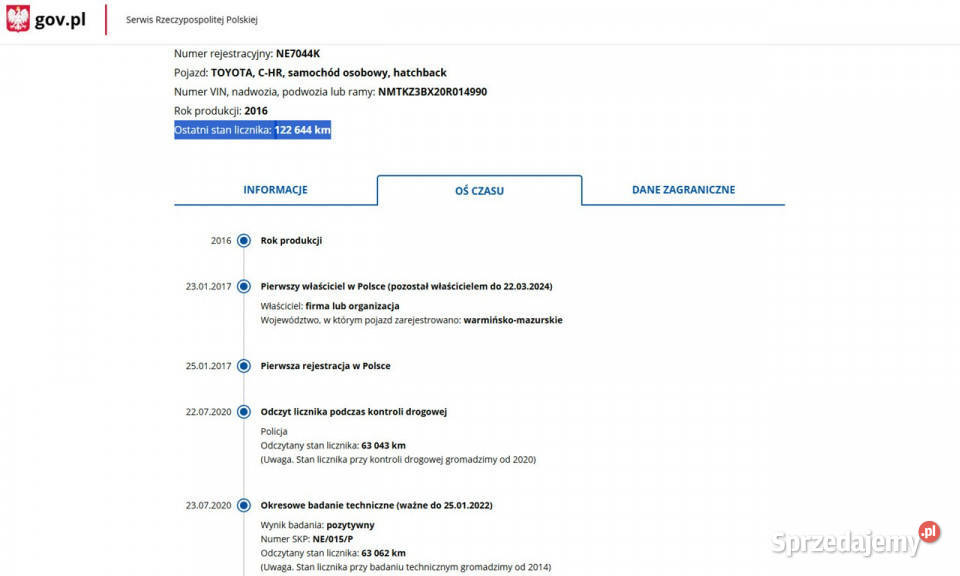
Task: Click the highlighted odometer reading 122 644 km
Action: pyautogui.click(x=302, y=131)
